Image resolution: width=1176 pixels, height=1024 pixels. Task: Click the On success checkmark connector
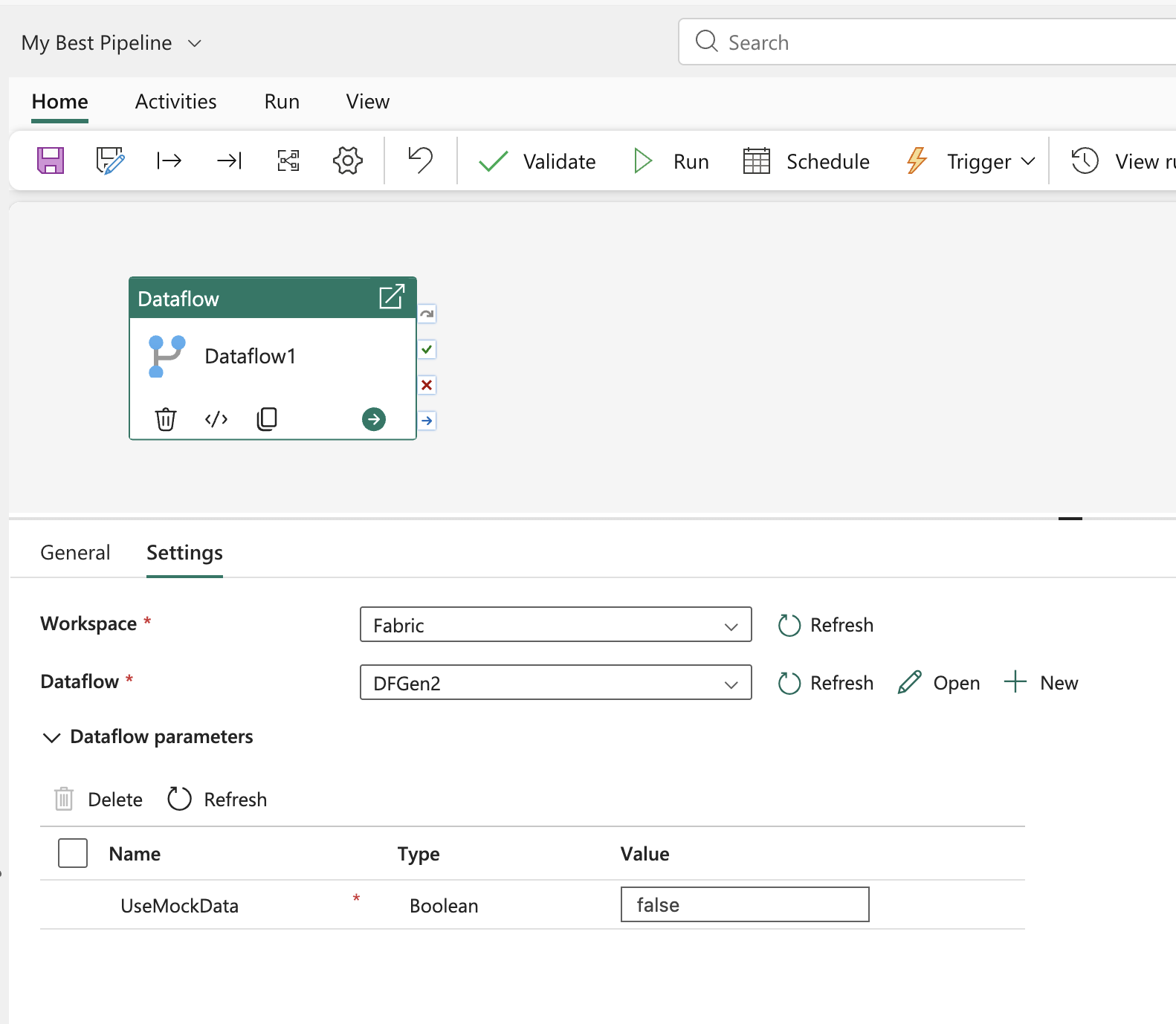coord(427,349)
